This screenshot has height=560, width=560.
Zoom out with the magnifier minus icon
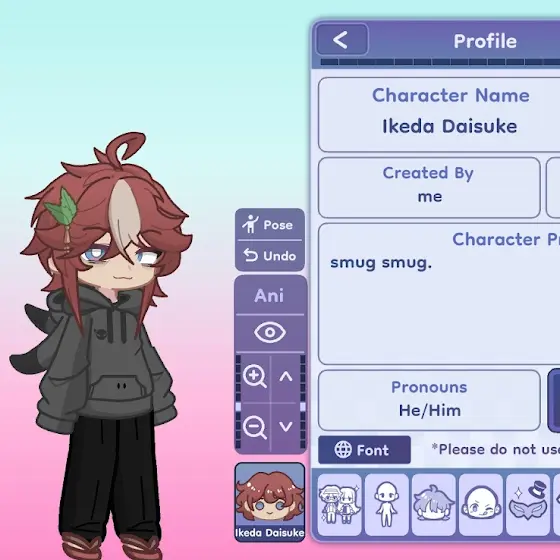click(x=254, y=428)
